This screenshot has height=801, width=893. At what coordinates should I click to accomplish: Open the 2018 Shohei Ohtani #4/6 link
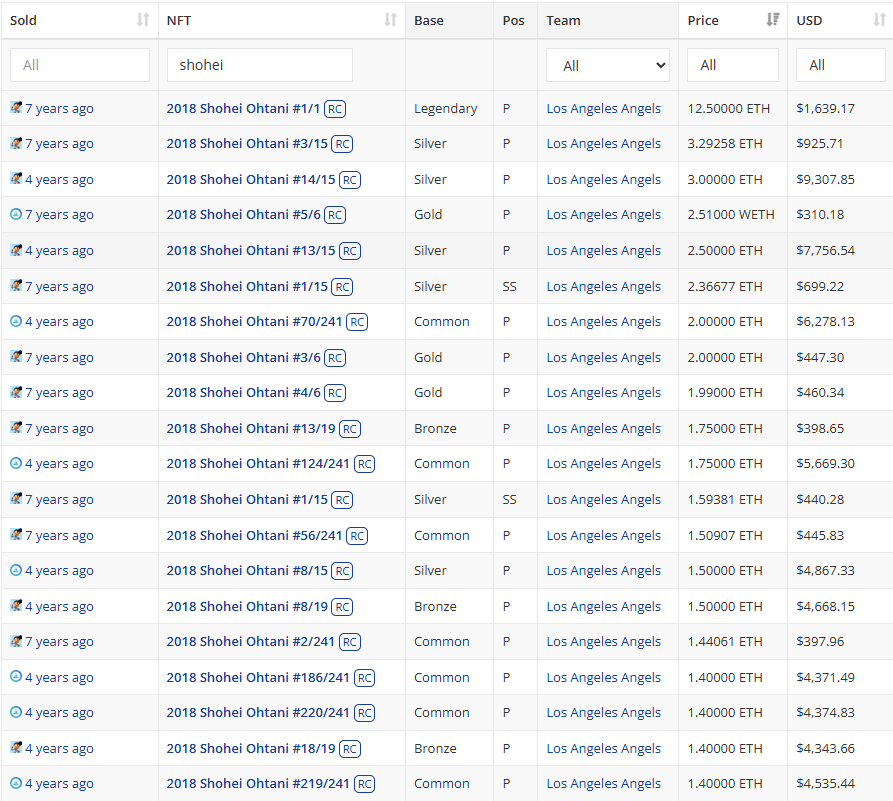243,392
